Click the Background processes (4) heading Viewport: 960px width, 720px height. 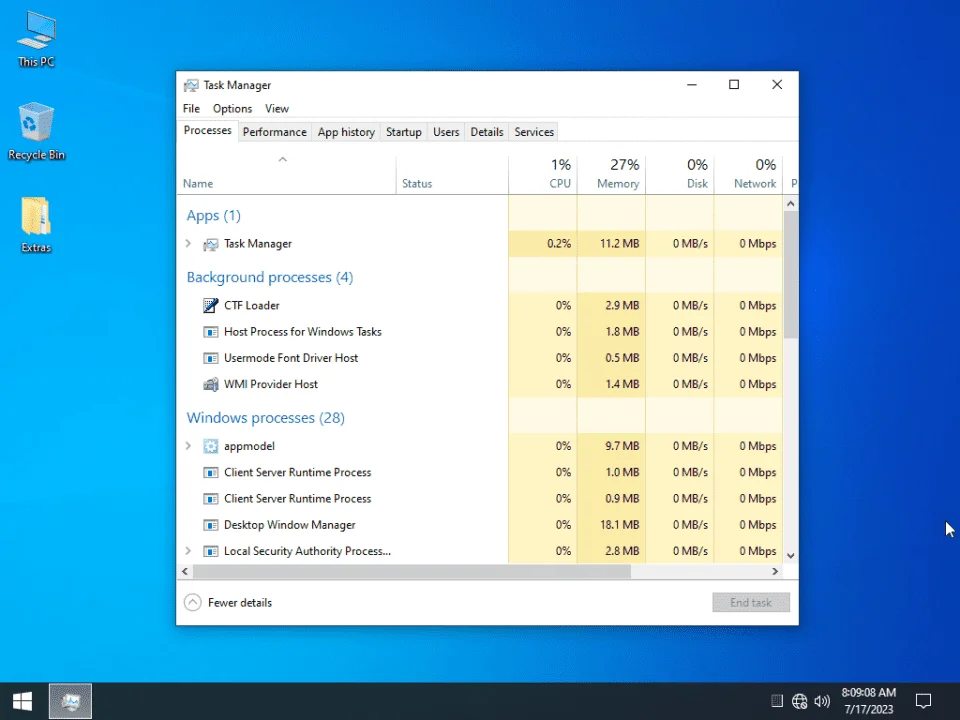[270, 277]
